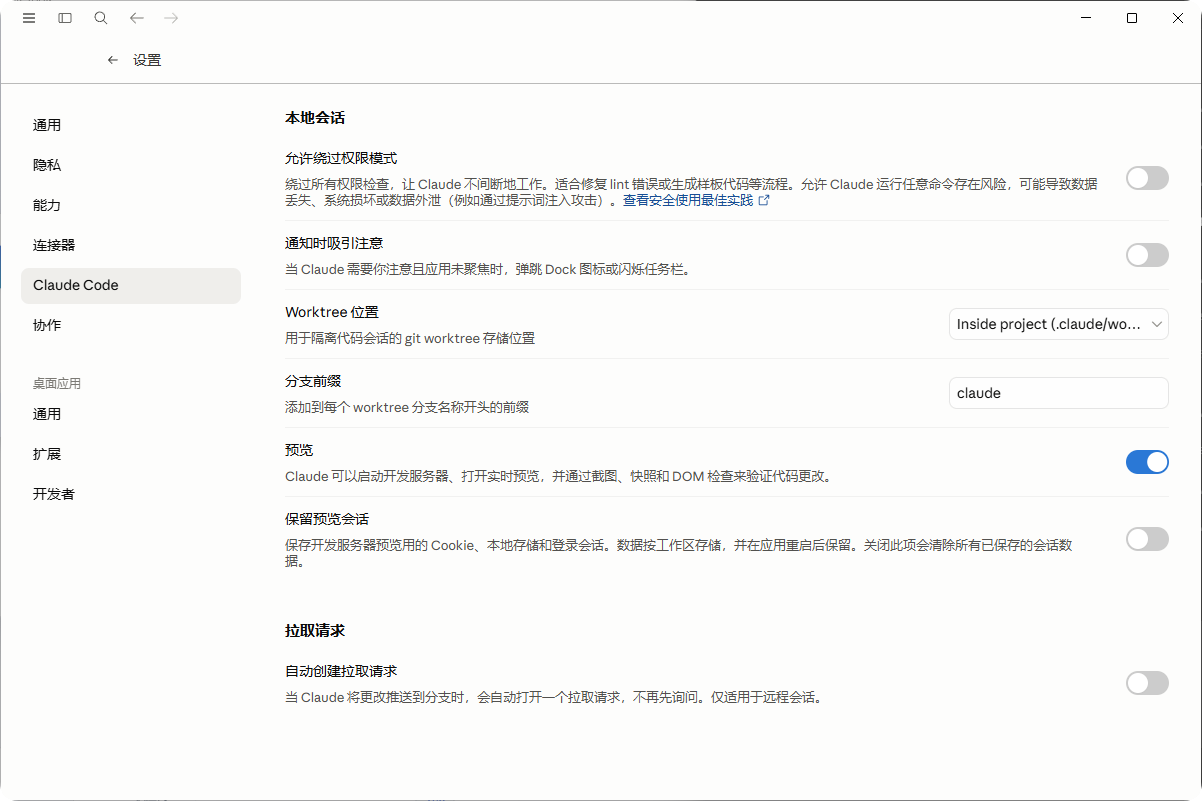Select 通用 under account settings sidebar
Image resolution: width=1202 pixels, height=801 pixels.
pos(131,125)
